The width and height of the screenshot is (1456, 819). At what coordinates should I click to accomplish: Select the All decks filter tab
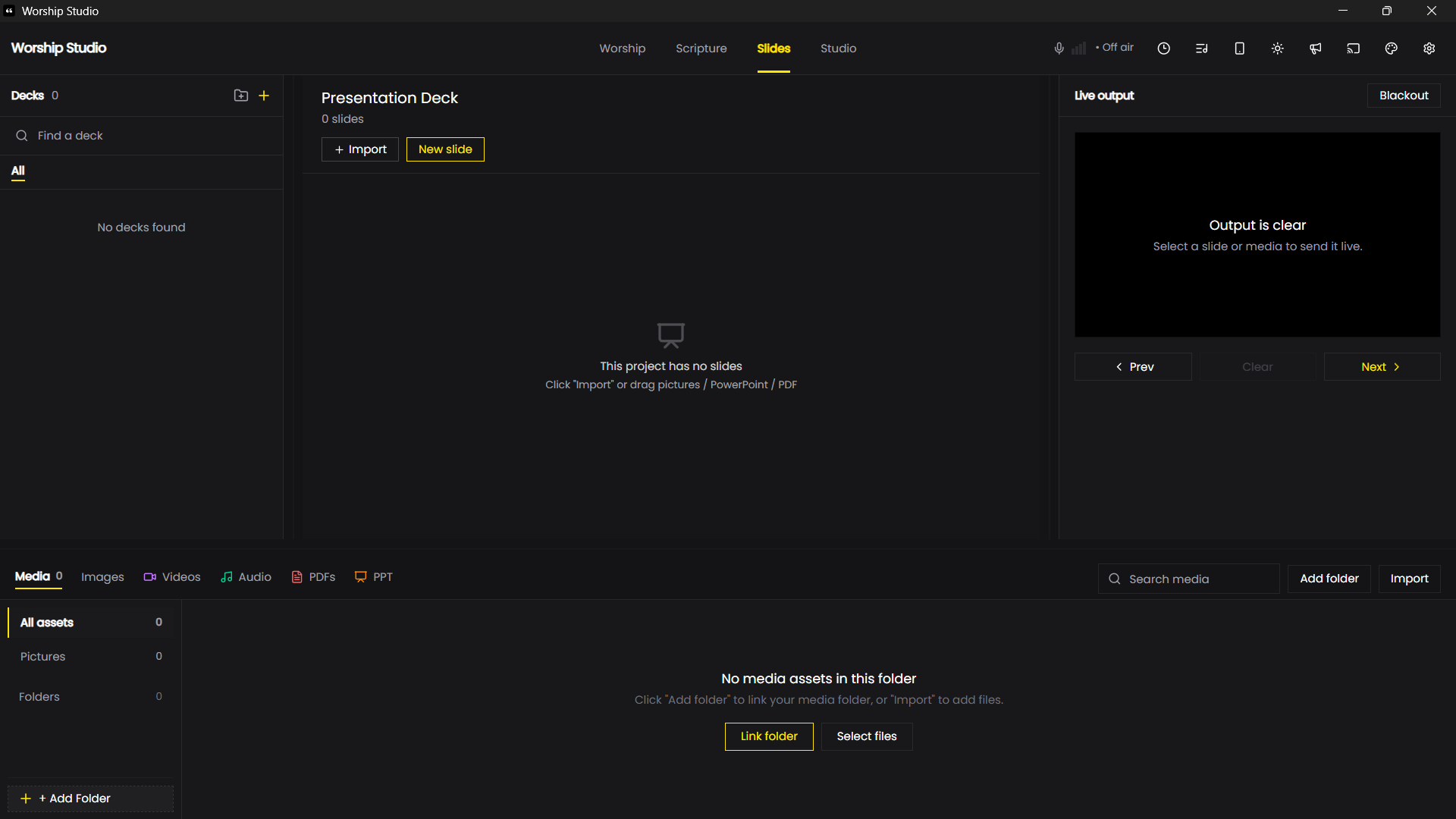coord(18,171)
